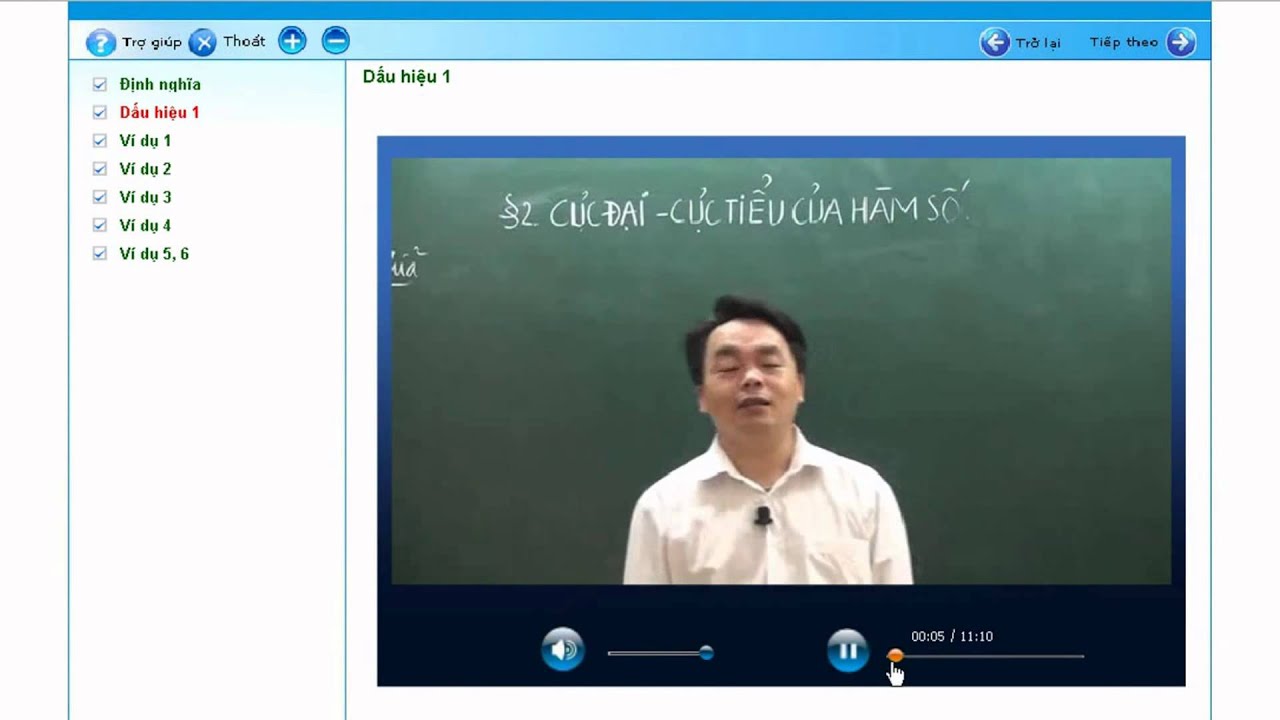Pause the lecture video
Viewport: 1280px width, 720px height.
848,651
